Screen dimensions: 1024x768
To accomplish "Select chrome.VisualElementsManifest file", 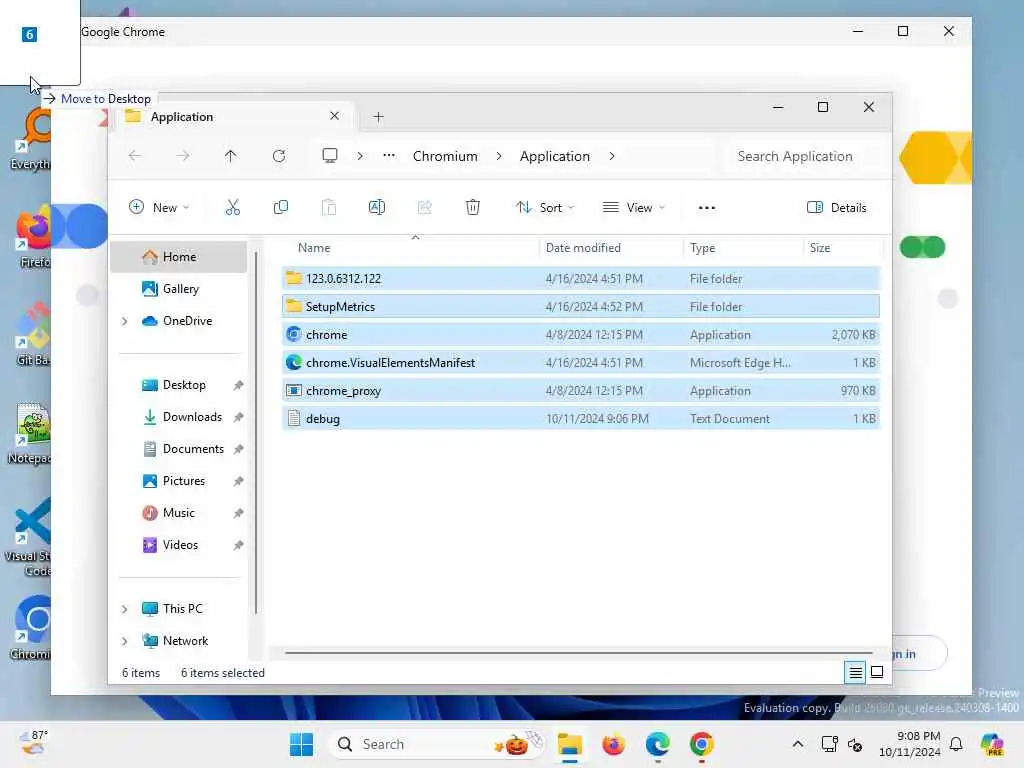I will point(581,362).
